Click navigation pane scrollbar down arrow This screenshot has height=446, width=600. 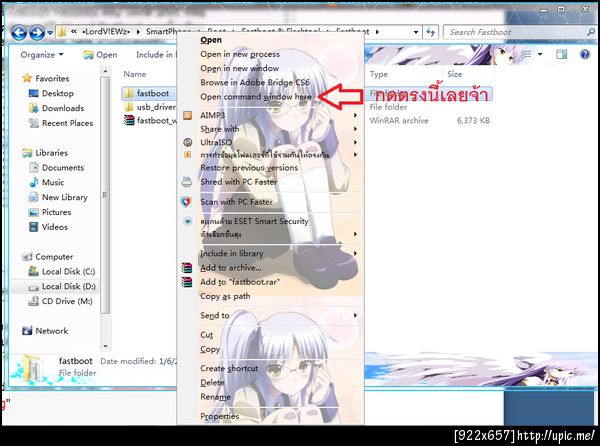(105, 346)
